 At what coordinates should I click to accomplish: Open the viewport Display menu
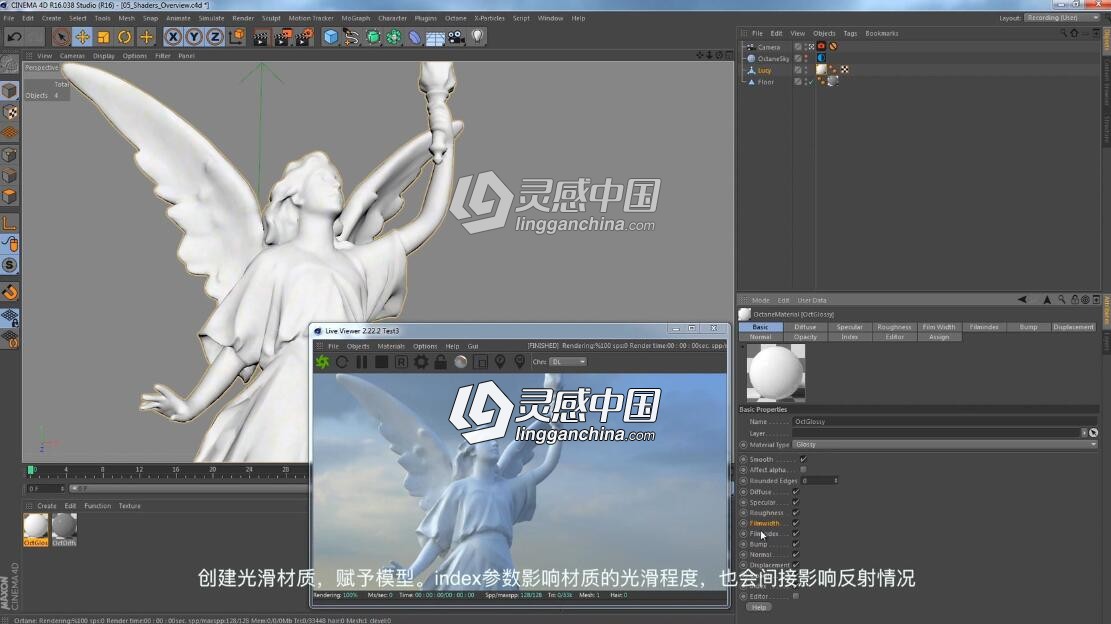coord(103,56)
